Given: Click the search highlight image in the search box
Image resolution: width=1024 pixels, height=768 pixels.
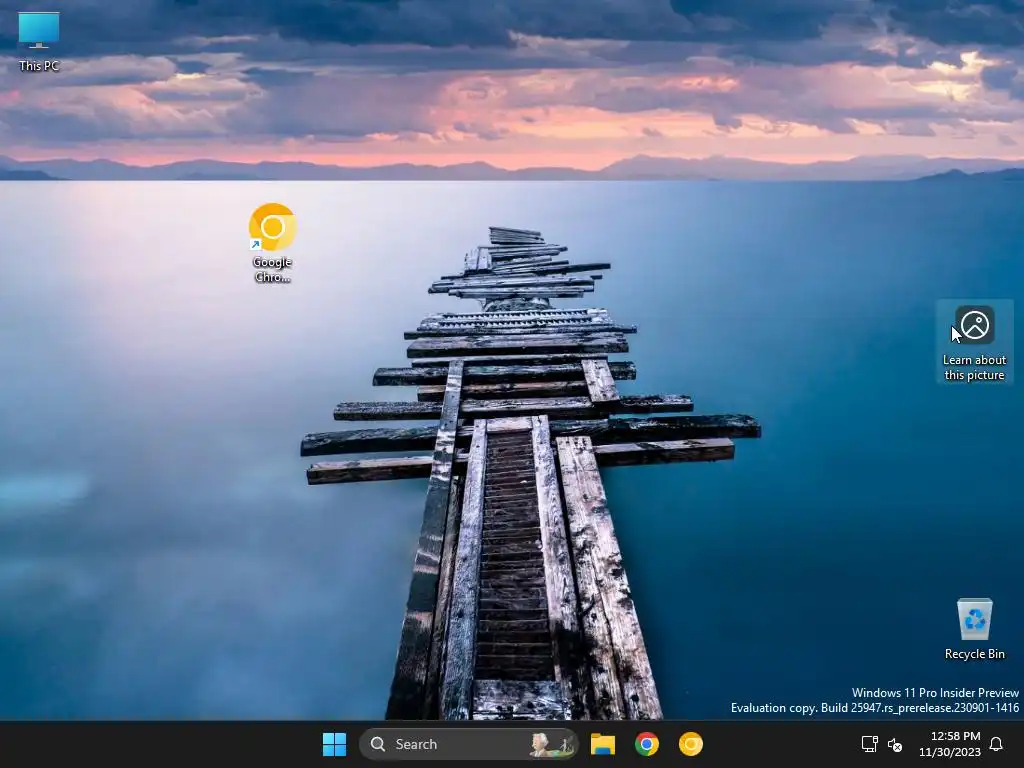Looking at the screenshot, I should point(551,744).
